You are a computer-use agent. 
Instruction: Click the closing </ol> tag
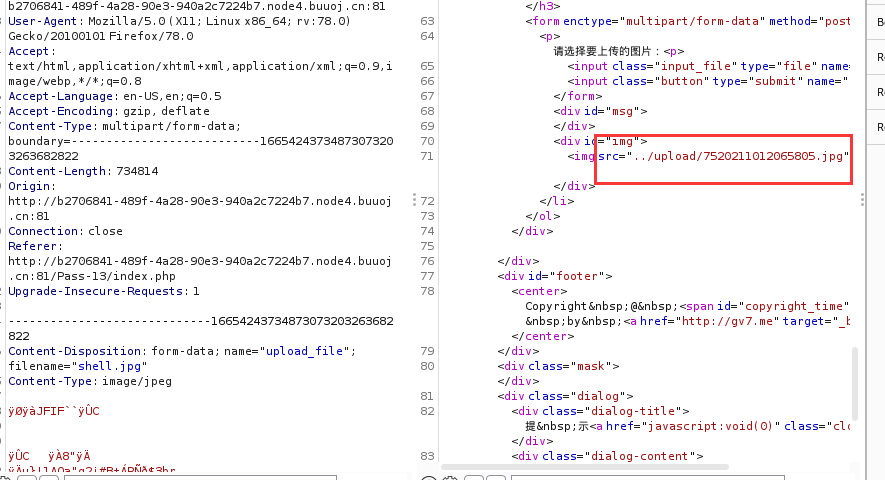pyautogui.click(x=543, y=216)
